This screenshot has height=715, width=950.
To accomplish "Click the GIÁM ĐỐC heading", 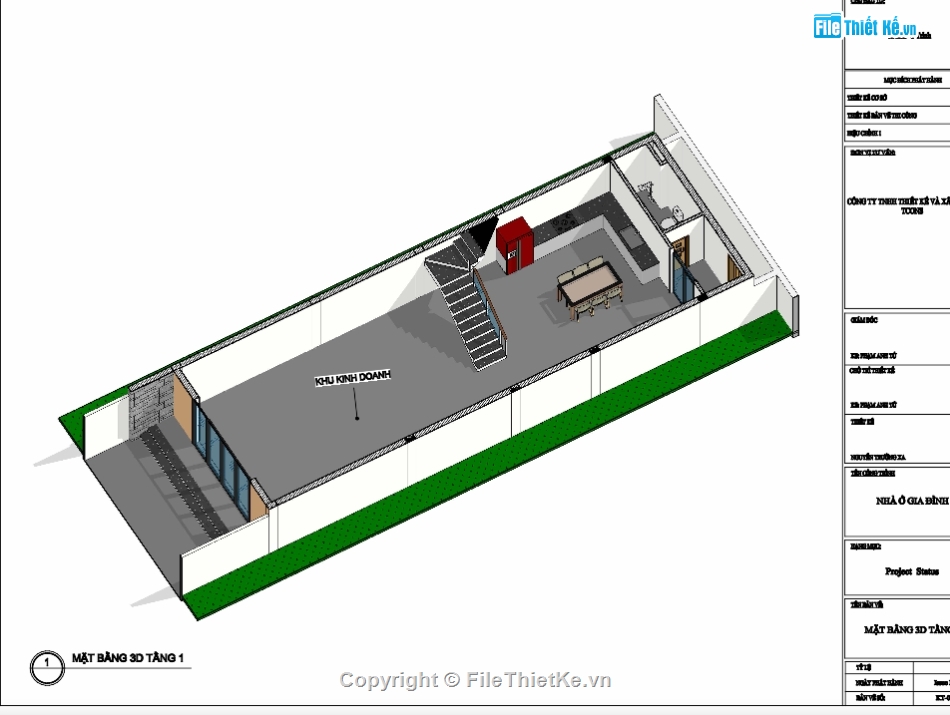I will [x=864, y=320].
